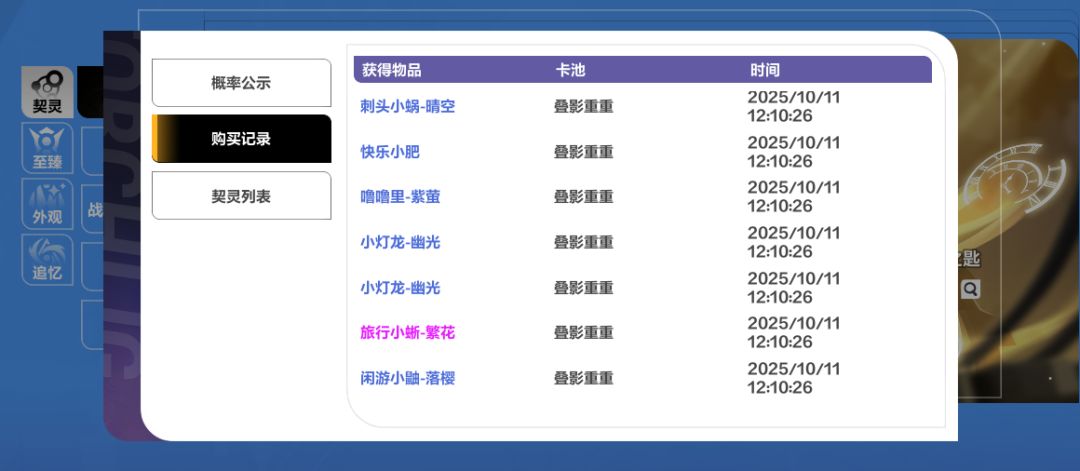Select the 购买记录 tab
Viewport: 1080px width, 471px height.
(241, 138)
